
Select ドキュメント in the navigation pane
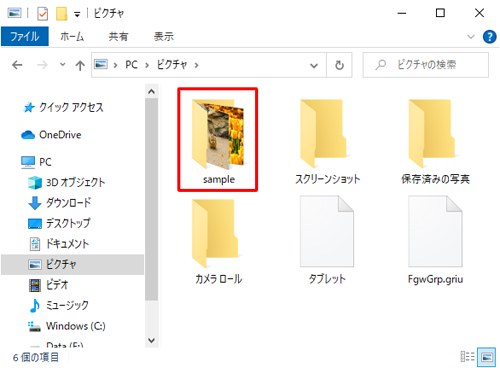coord(59,244)
